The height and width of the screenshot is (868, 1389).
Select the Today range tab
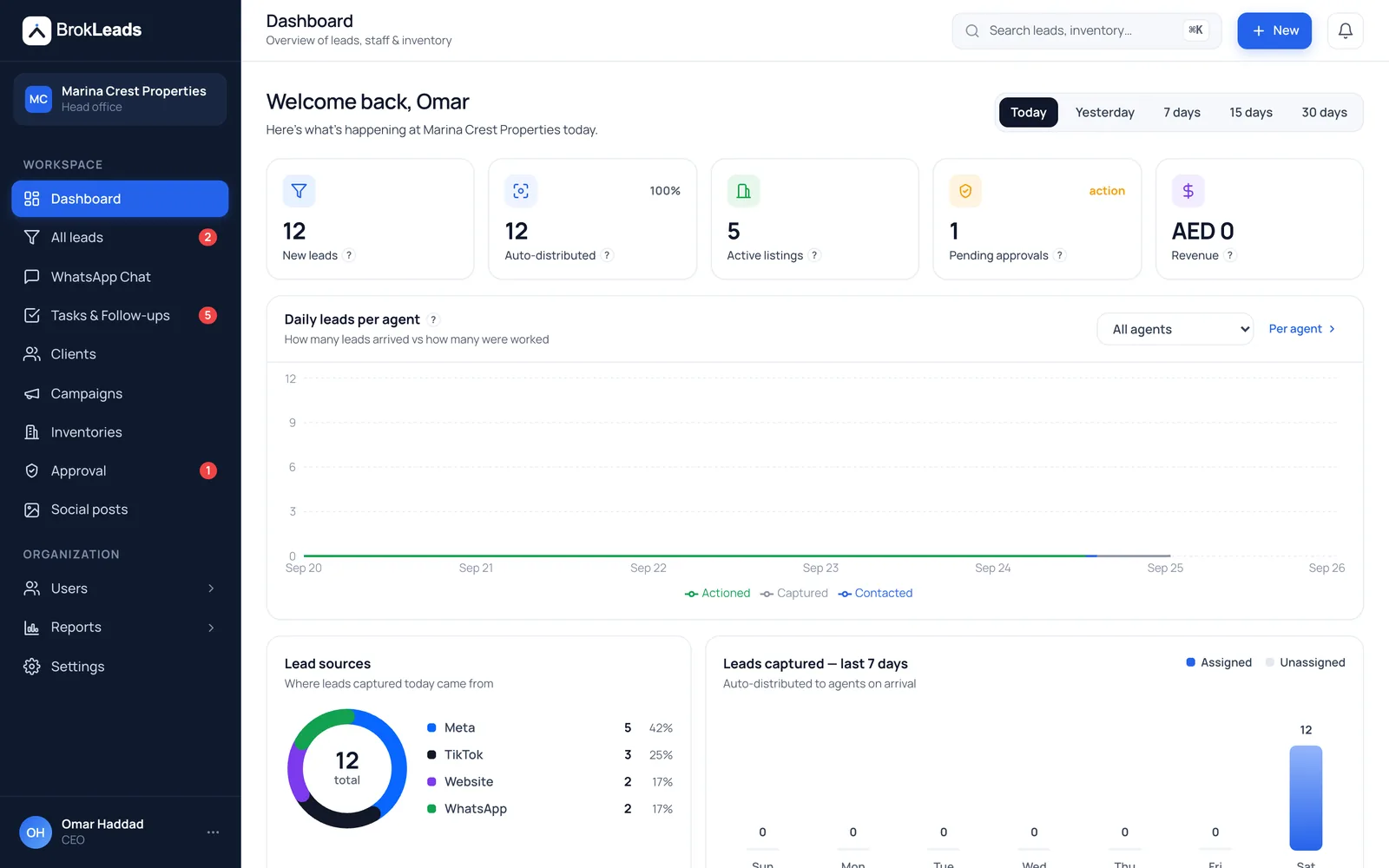pos(1028,112)
